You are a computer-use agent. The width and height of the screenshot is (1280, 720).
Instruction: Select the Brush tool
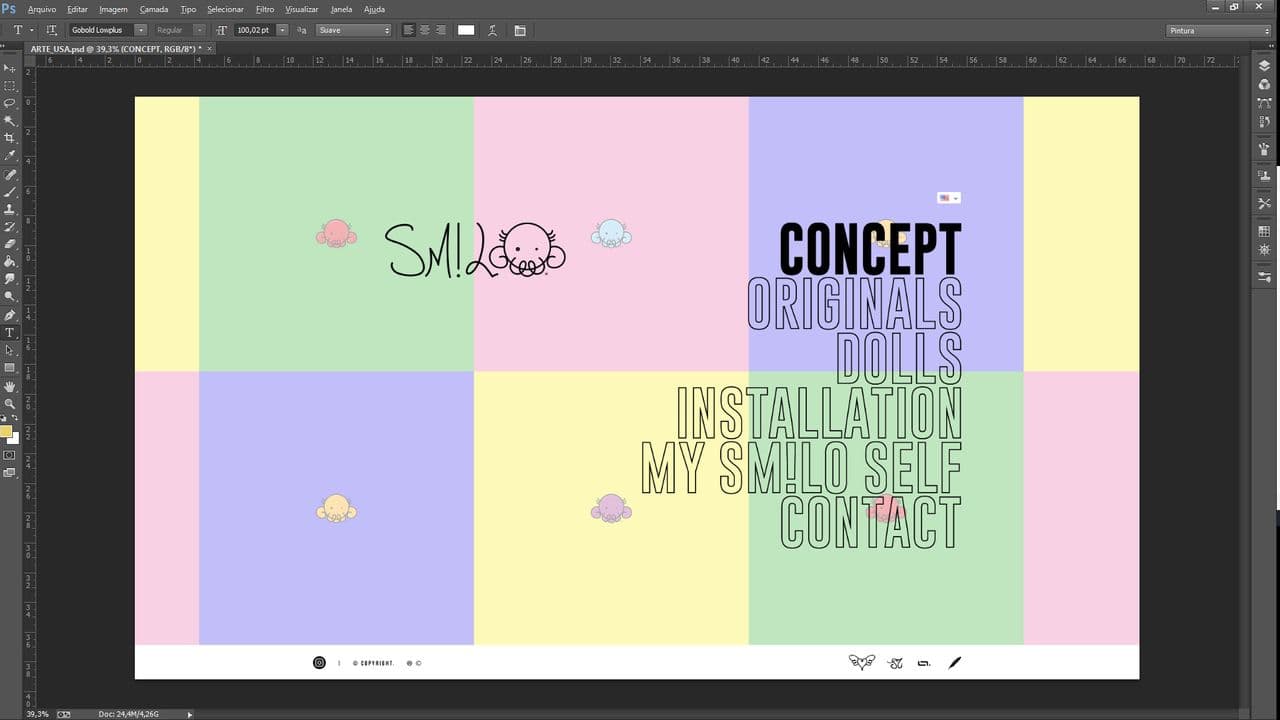[10, 190]
